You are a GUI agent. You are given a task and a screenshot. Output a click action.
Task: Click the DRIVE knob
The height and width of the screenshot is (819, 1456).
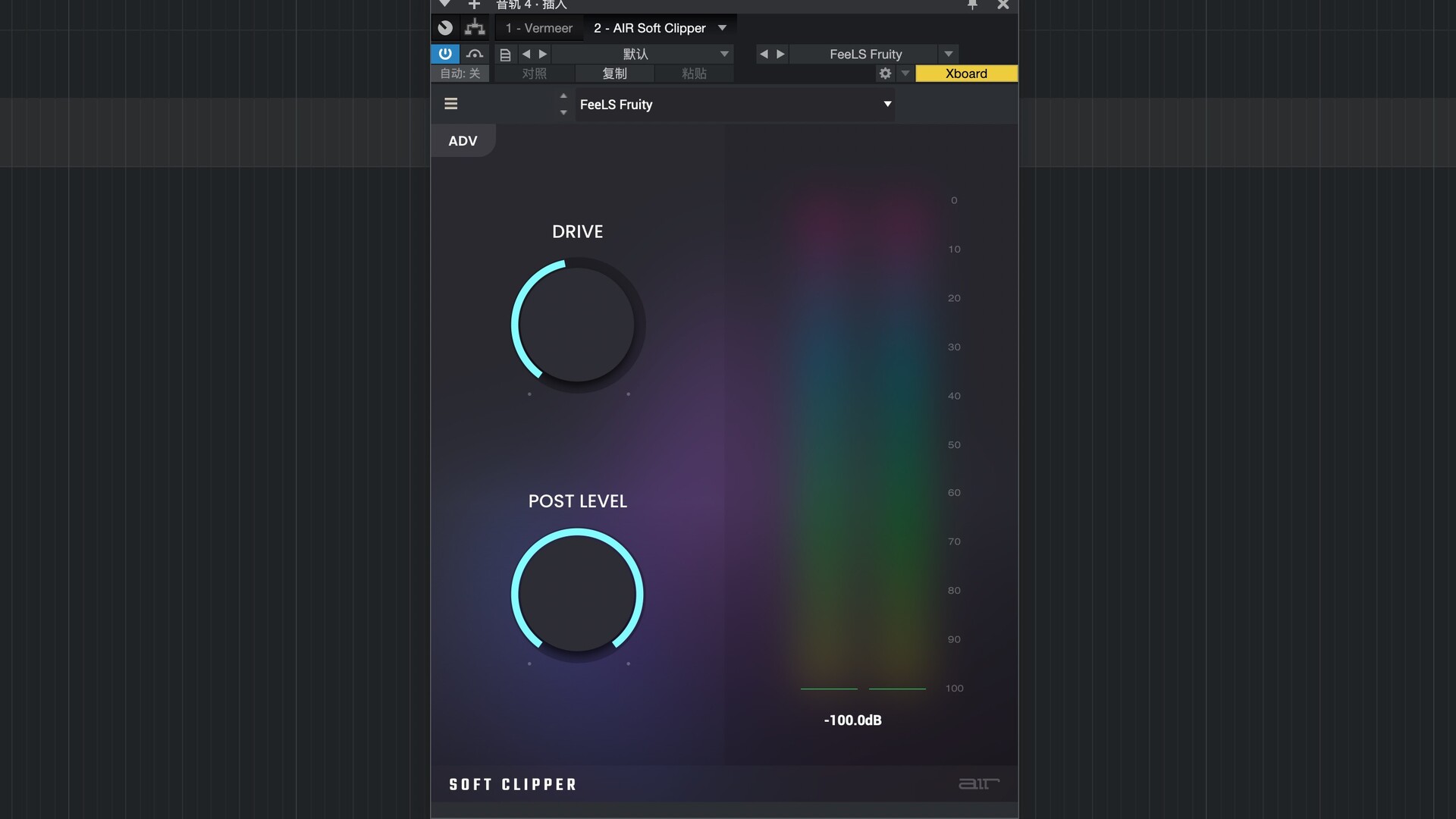tap(577, 325)
